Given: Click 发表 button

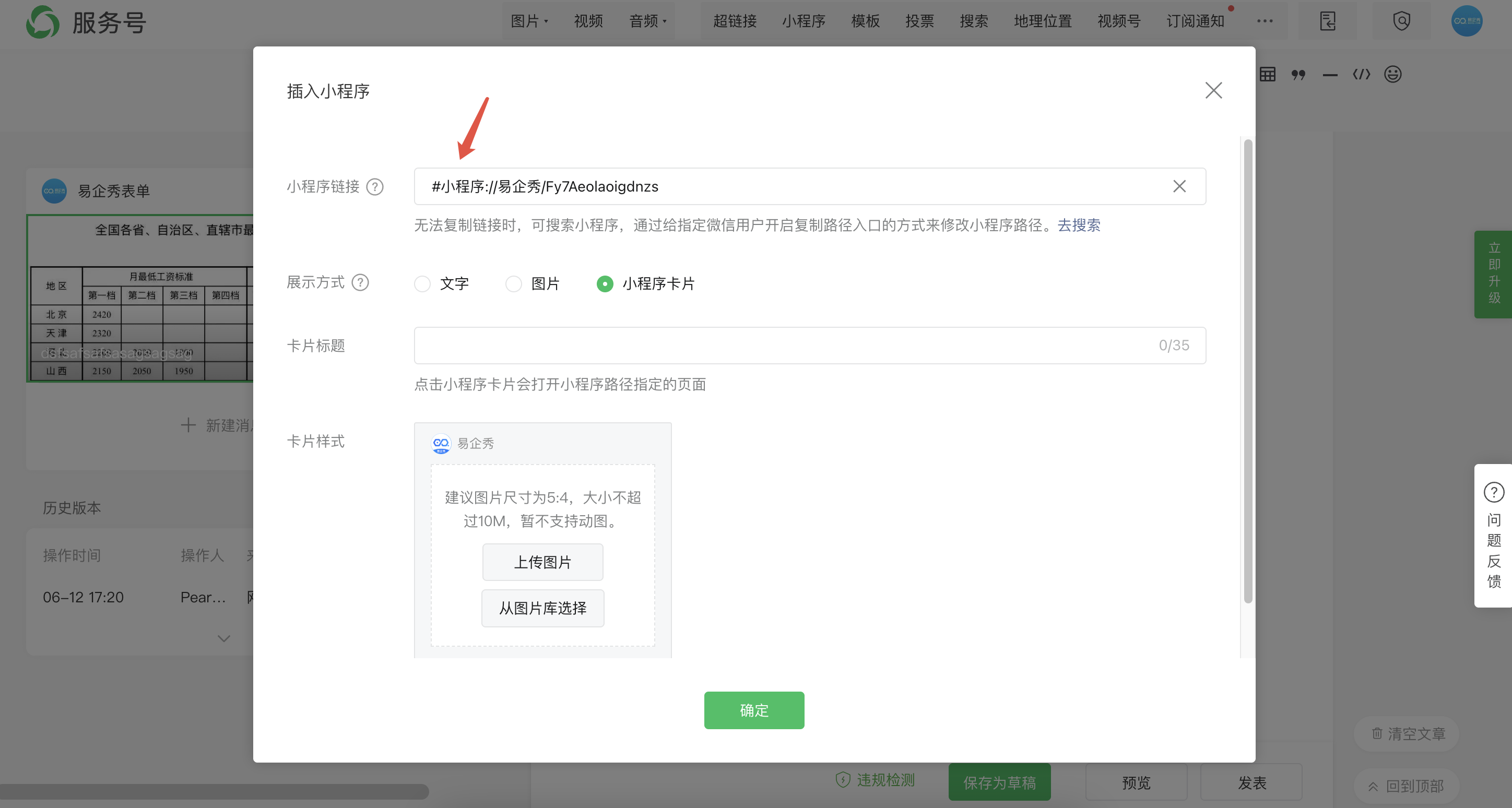Looking at the screenshot, I should (1251, 782).
